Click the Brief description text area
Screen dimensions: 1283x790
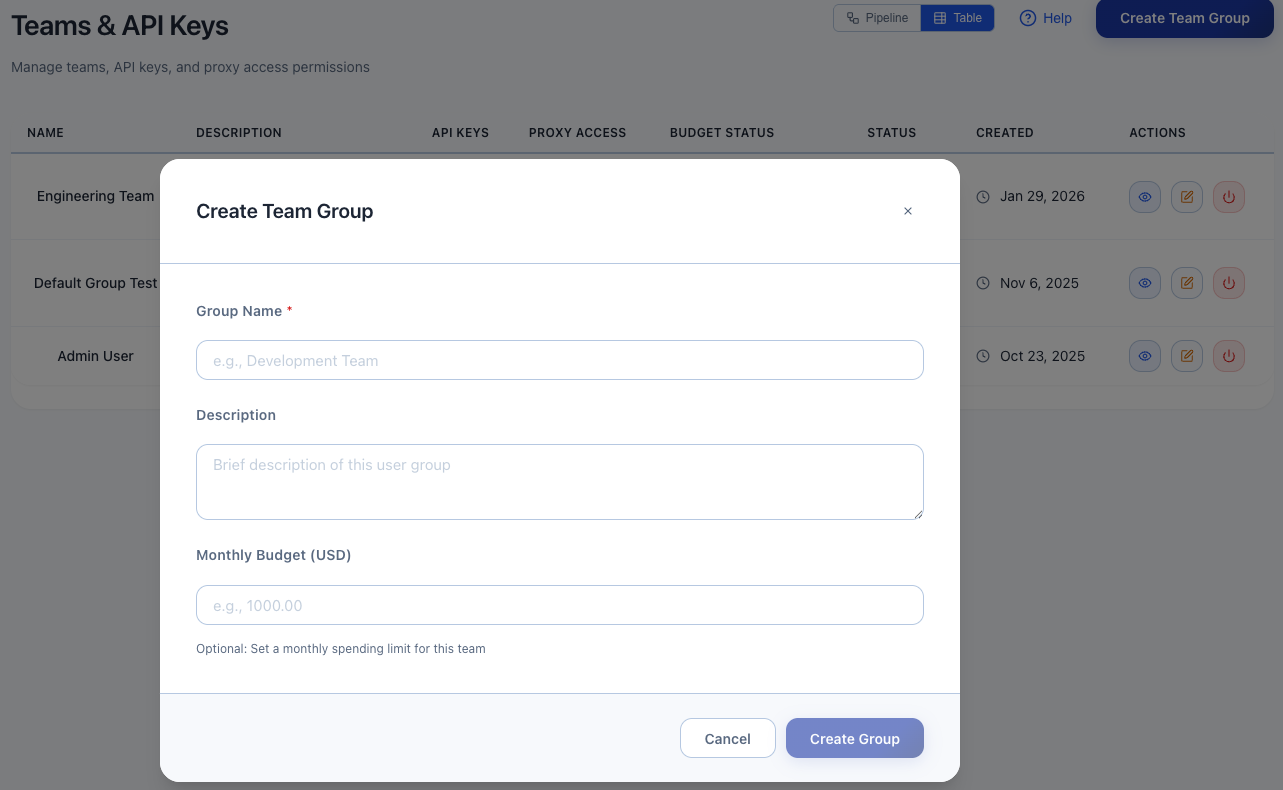[x=559, y=481]
